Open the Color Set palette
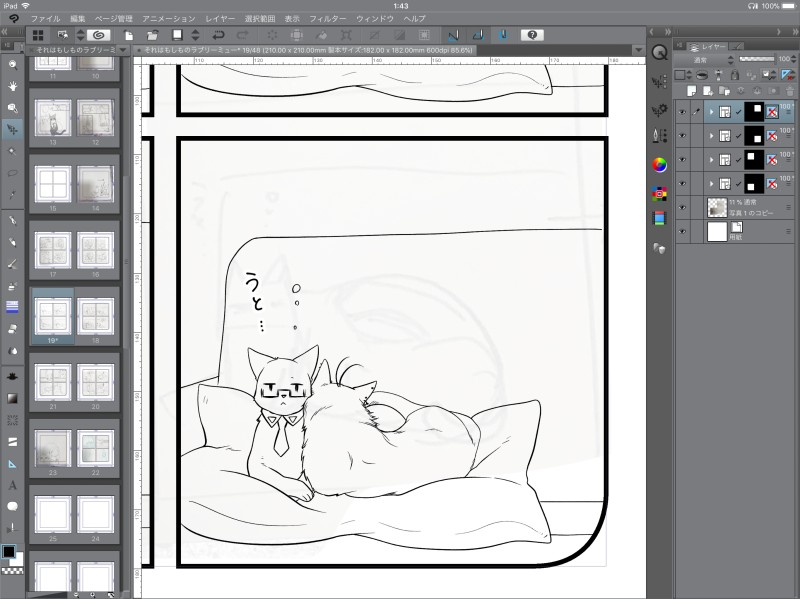Screen dimensions: 800x599 click(x=659, y=194)
